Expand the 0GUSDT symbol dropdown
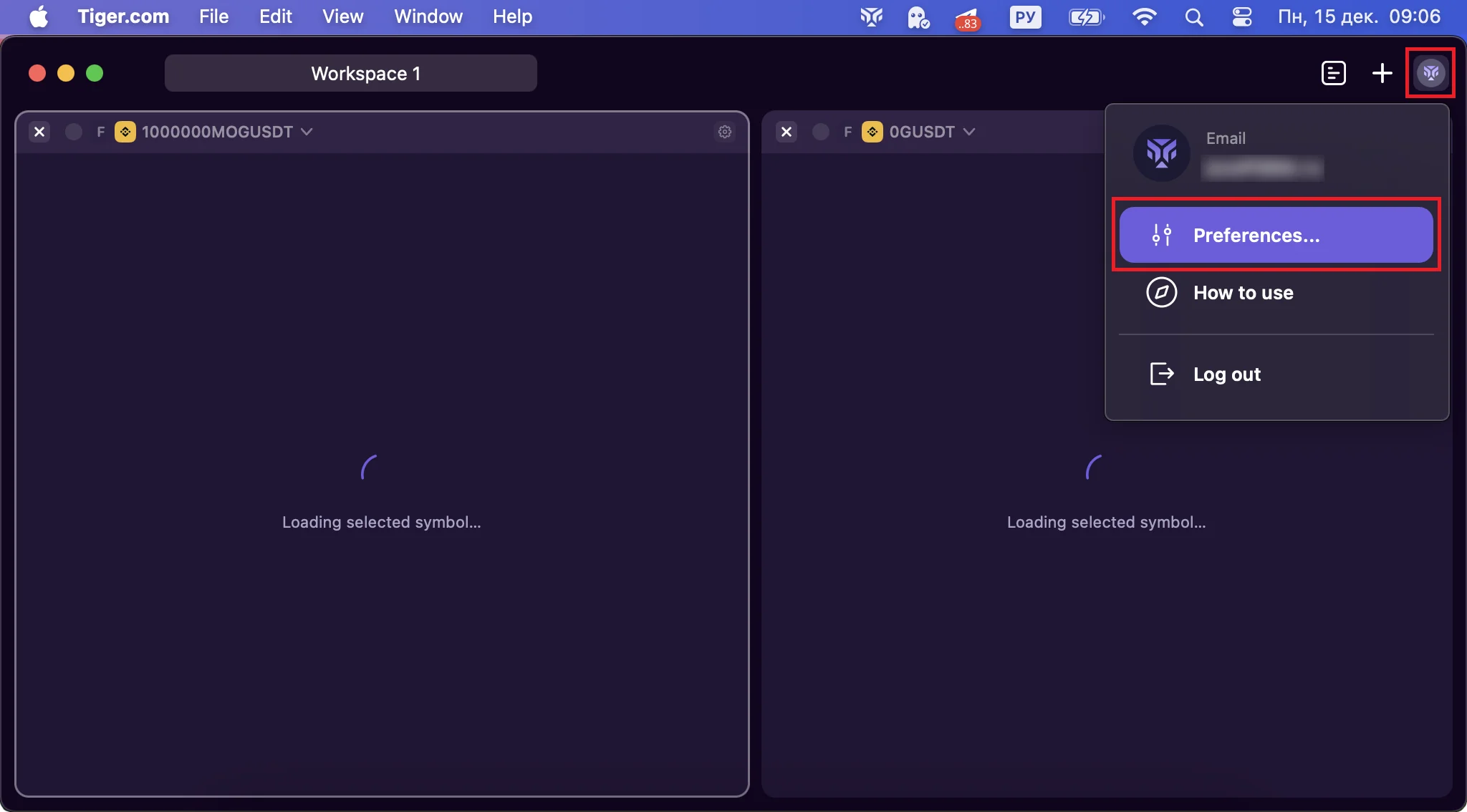Viewport: 1467px width, 812px height. point(969,132)
